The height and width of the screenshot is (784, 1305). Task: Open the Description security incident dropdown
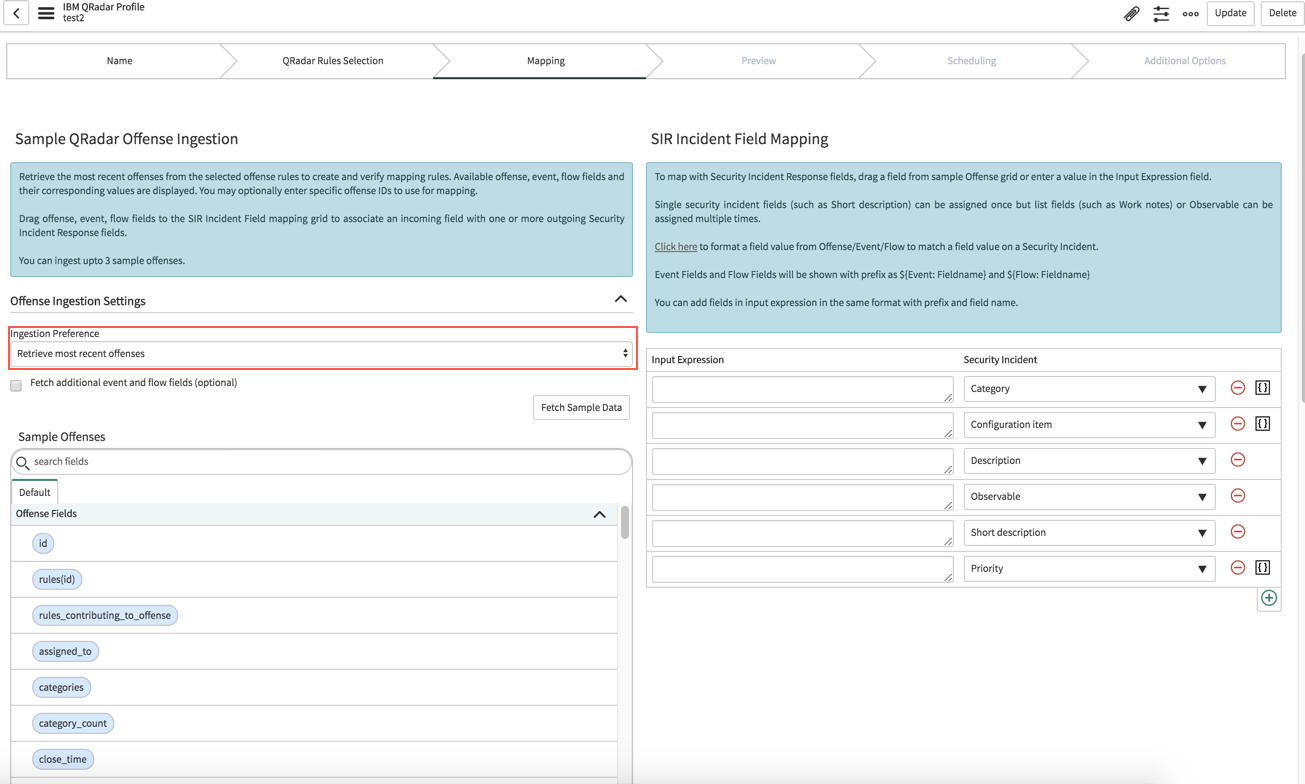coord(1089,461)
